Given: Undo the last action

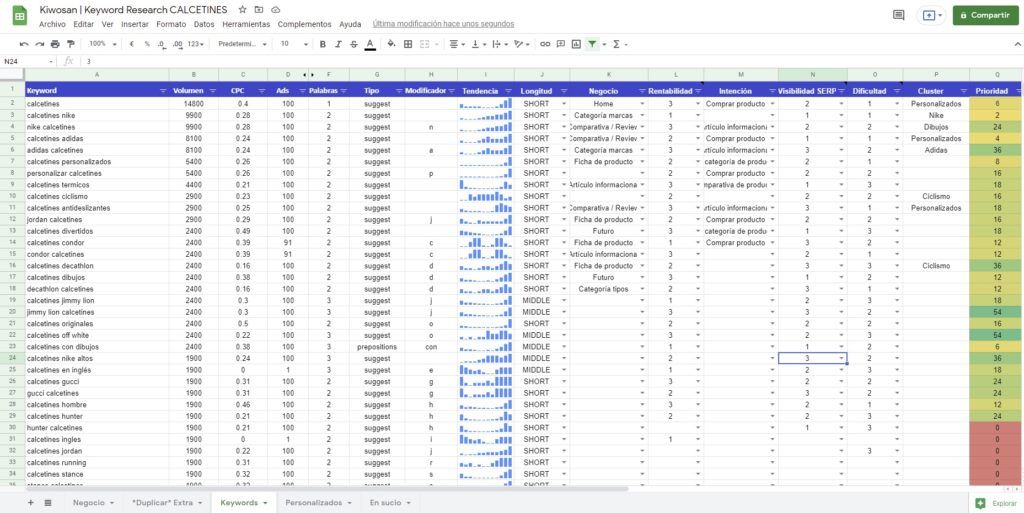Looking at the screenshot, I should [x=24, y=44].
